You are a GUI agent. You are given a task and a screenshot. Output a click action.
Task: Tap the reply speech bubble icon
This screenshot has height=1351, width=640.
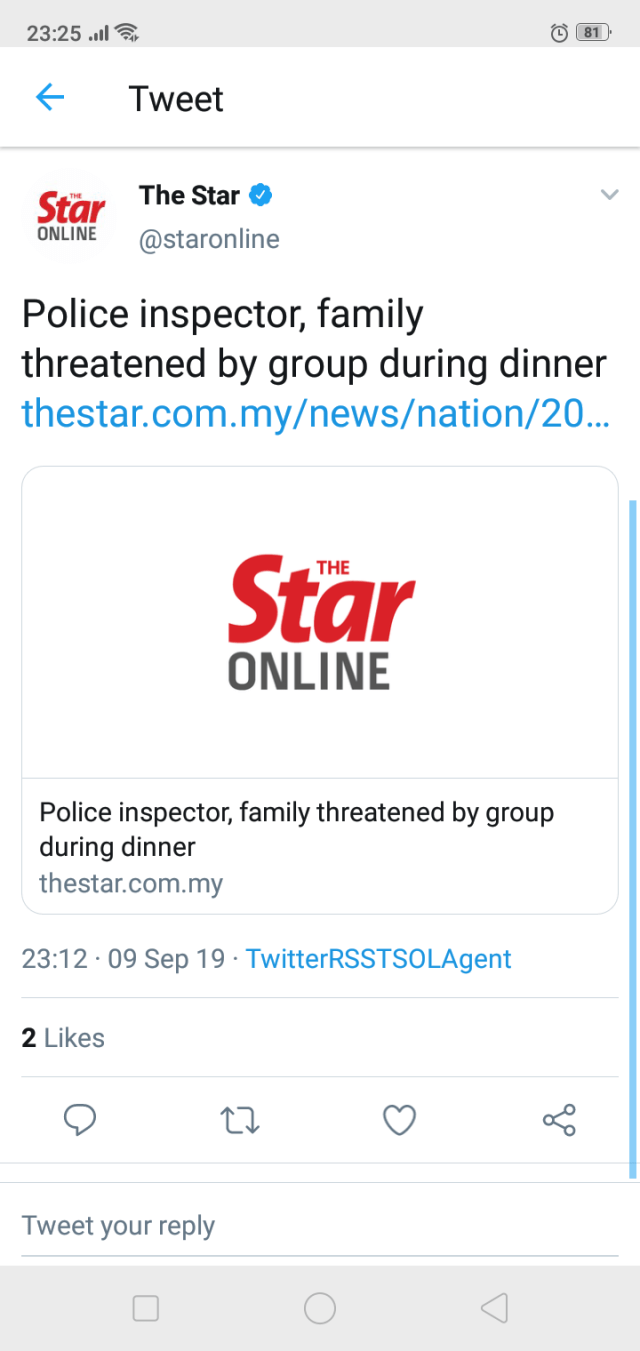pyautogui.click(x=80, y=1120)
